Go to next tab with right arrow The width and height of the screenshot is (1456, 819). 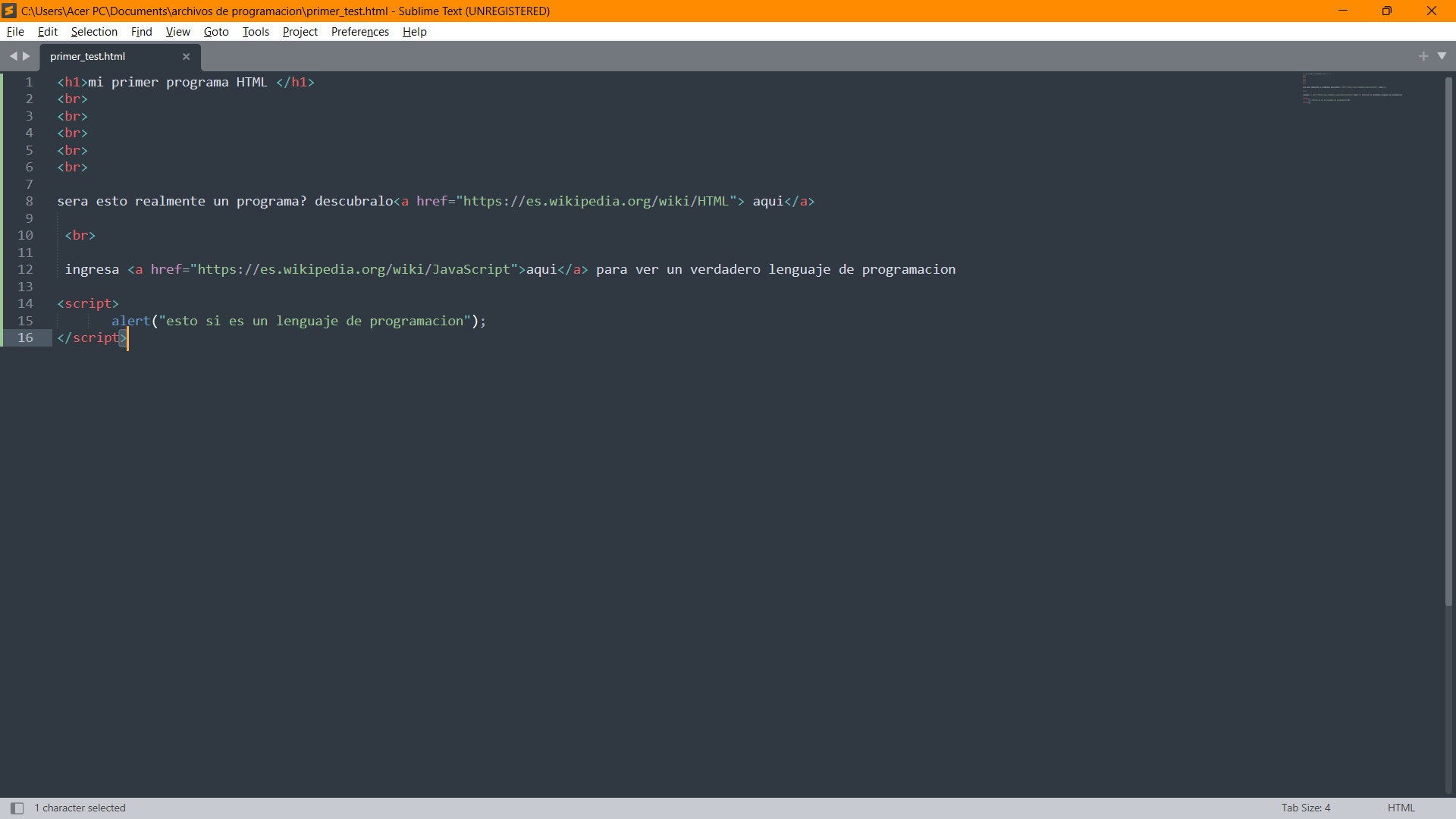(27, 56)
